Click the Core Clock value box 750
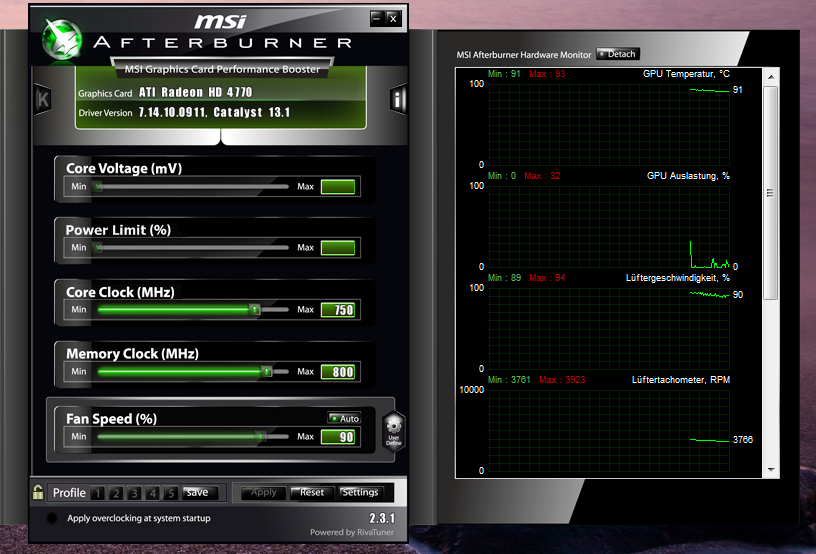 (338, 310)
